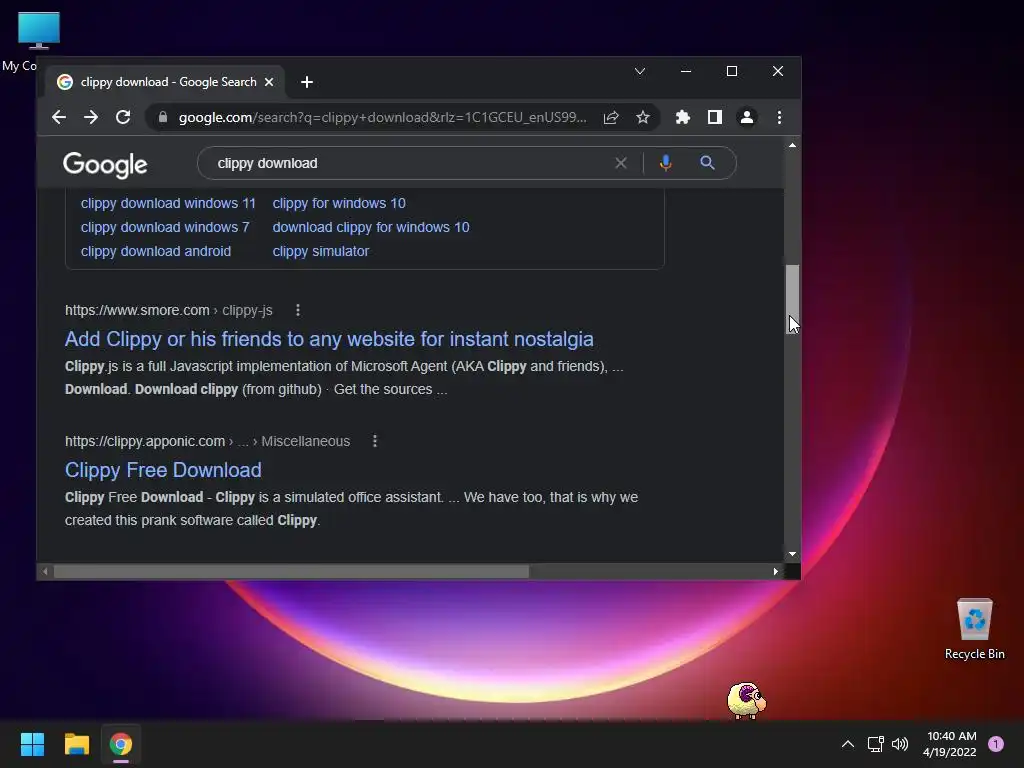
Task: Open 'Add Clippy or his friends' result
Action: point(329,339)
